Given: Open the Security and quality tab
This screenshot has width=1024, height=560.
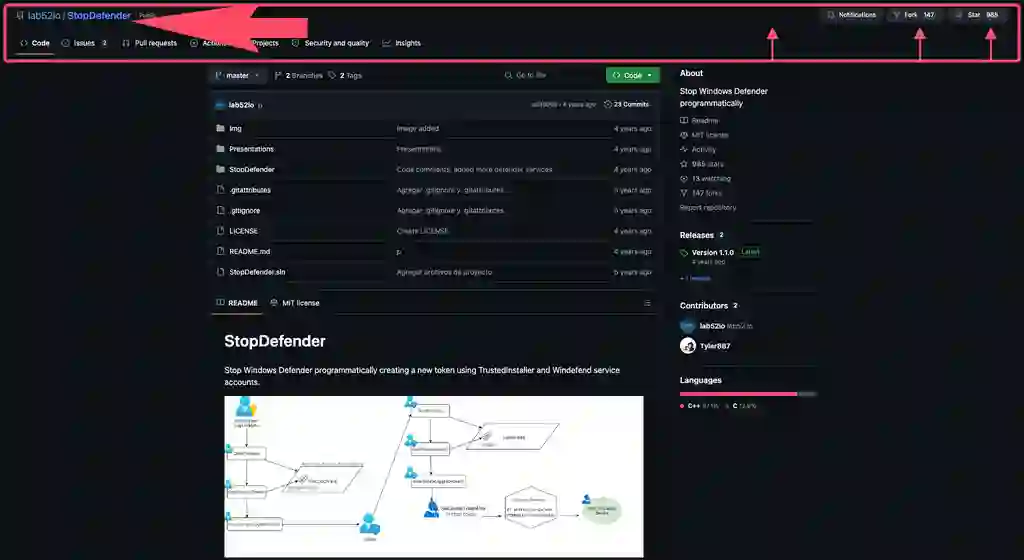Looking at the screenshot, I should (x=330, y=43).
